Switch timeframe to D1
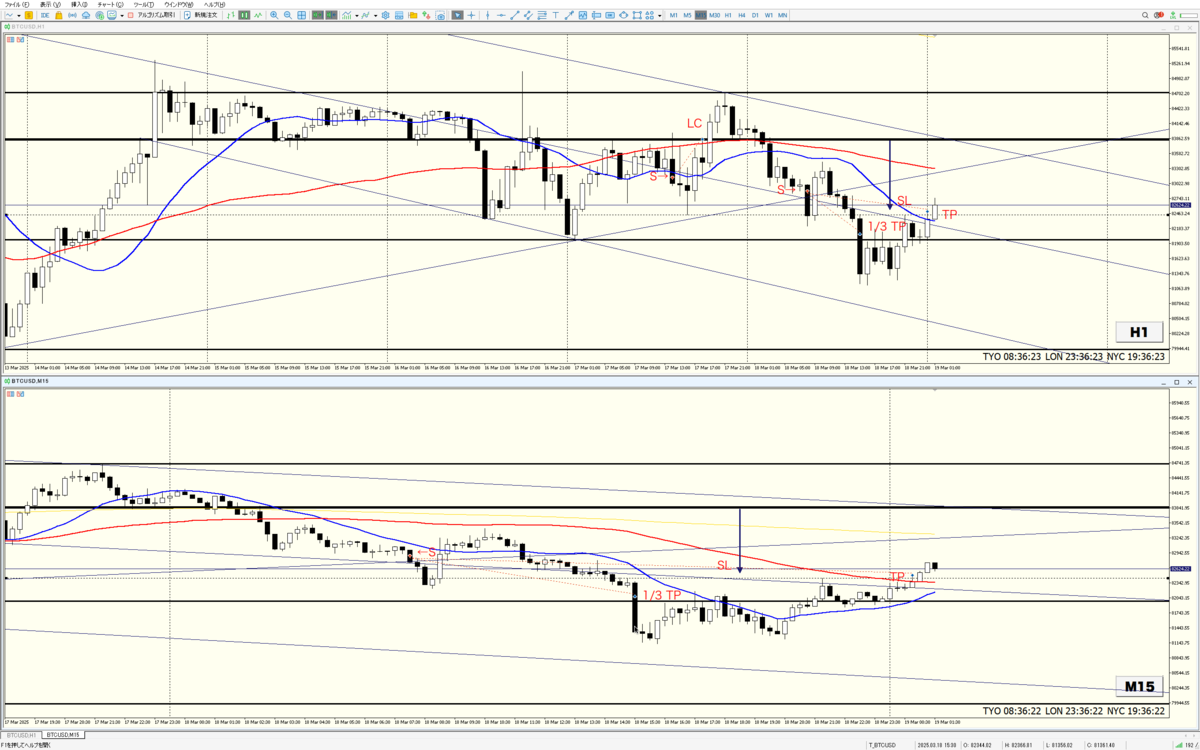Screen dimensions: 1200x750 (x=755, y=15)
